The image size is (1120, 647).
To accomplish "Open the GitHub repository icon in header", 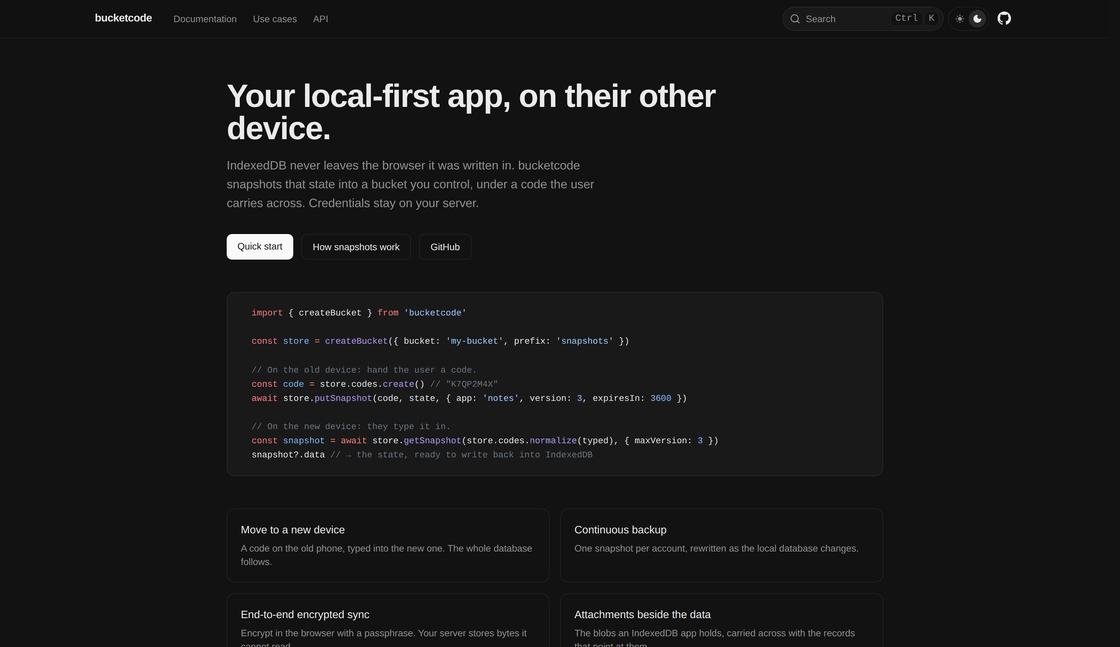I will point(1004,19).
